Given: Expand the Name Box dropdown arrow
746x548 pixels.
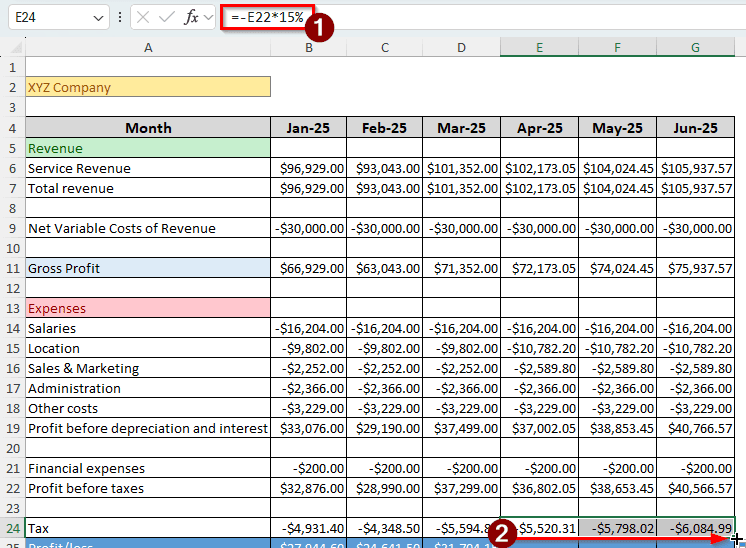Looking at the screenshot, I should pyautogui.click(x=97, y=18).
